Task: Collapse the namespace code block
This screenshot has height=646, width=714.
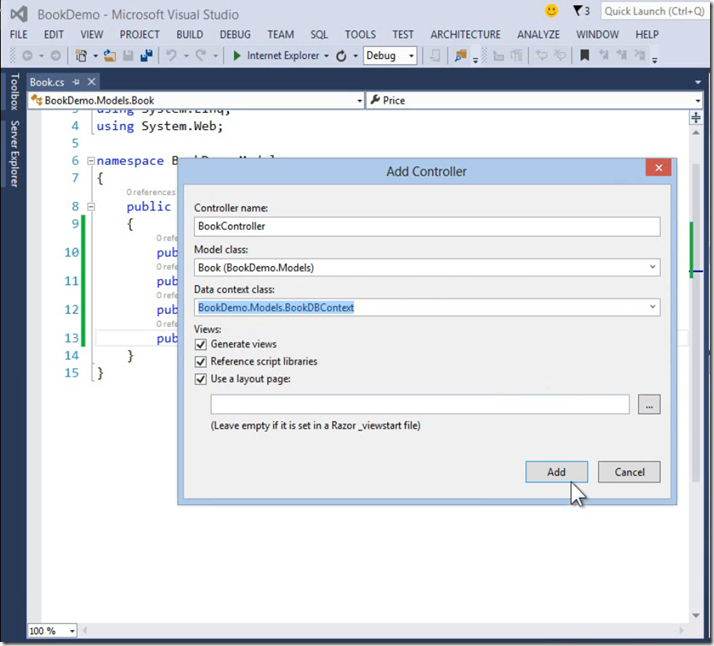Action: 91,161
